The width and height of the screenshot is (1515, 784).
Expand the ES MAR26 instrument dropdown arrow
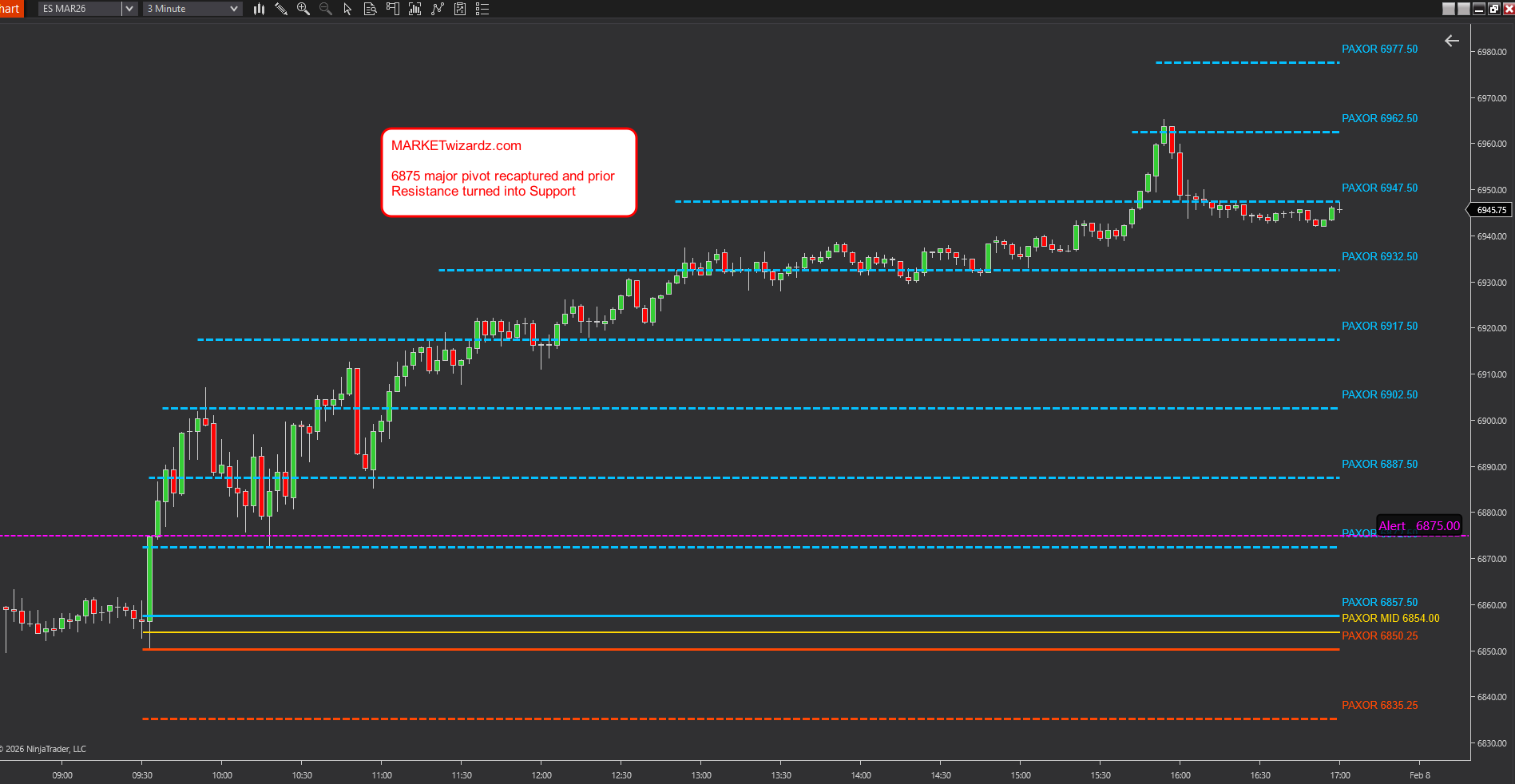tap(129, 9)
